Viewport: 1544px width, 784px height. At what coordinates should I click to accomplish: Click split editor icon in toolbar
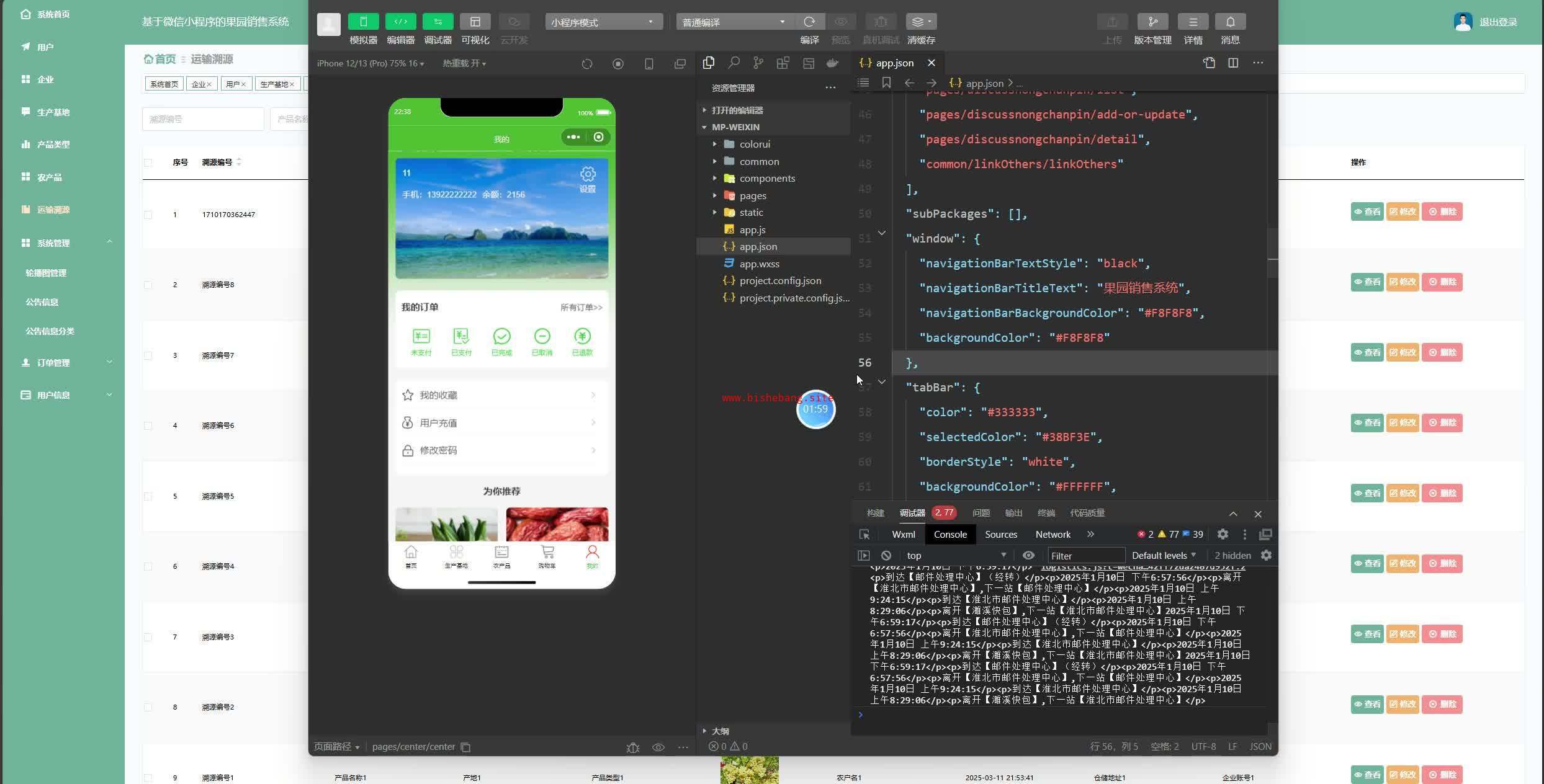click(1233, 63)
